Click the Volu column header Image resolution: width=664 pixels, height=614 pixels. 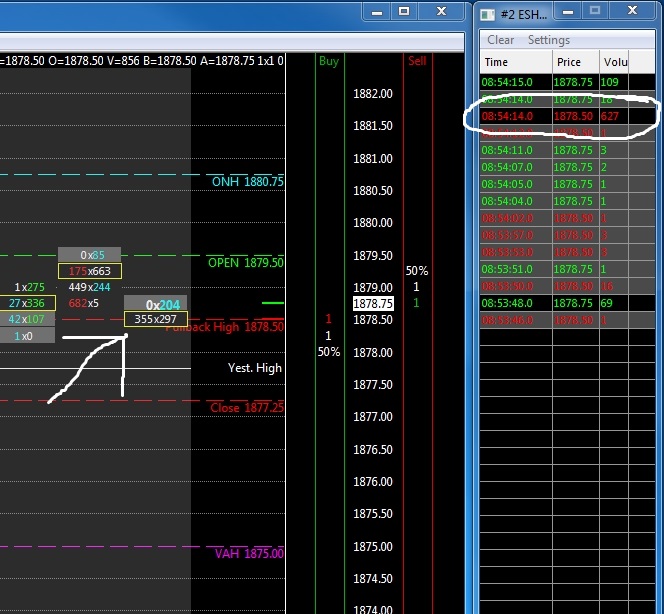[614, 62]
